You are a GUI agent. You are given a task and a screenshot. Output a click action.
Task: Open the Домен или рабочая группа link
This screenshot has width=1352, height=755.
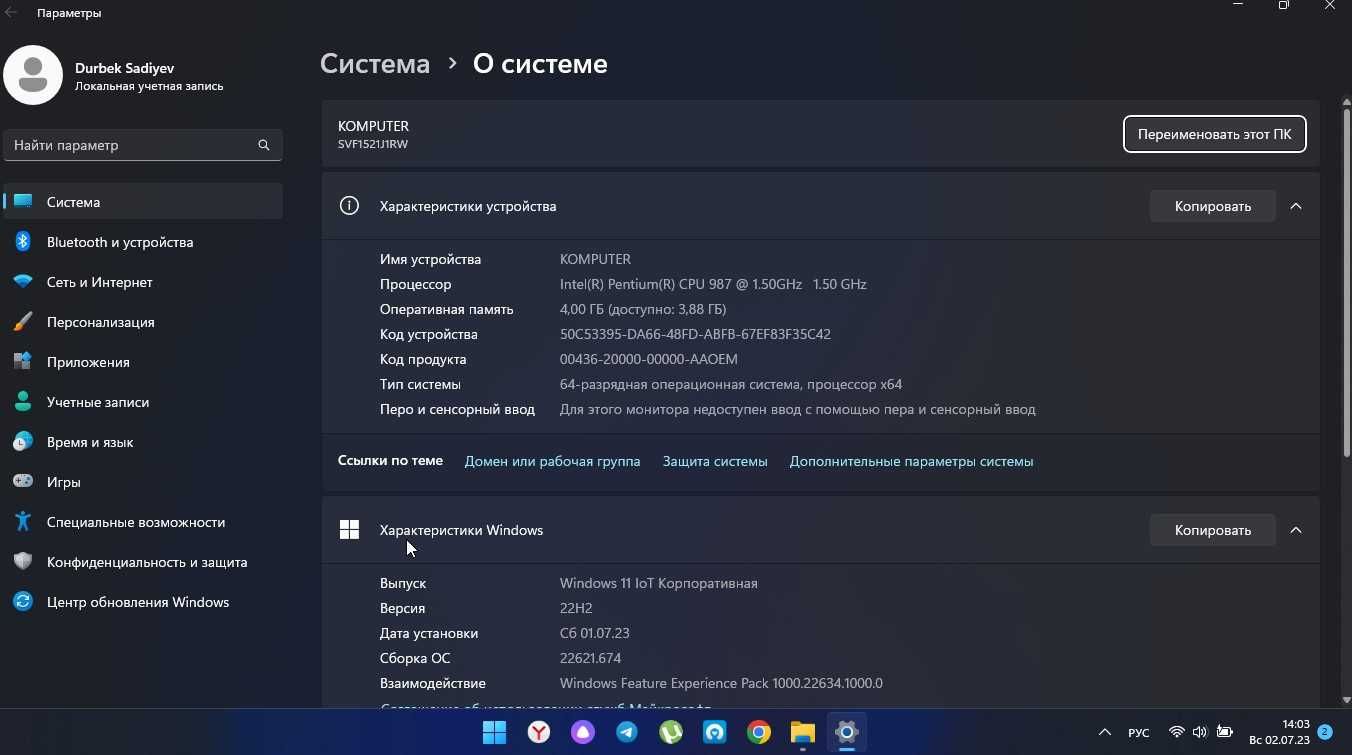[x=552, y=461]
